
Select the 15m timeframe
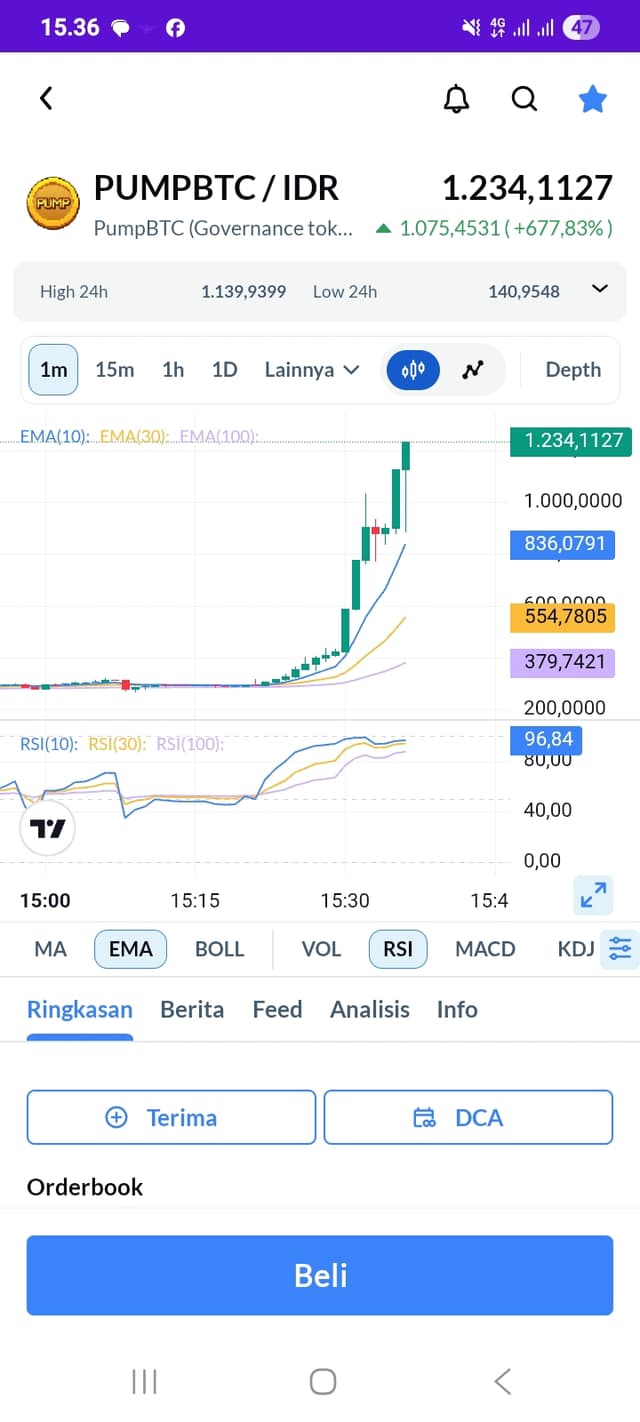coord(115,370)
